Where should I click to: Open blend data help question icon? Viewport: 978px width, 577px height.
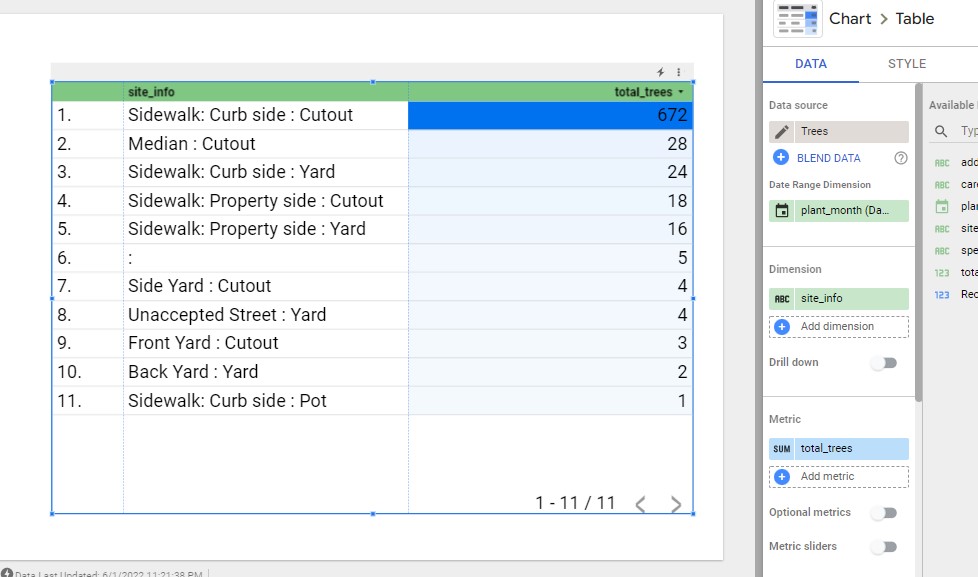pyautogui.click(x=901, y=158)
